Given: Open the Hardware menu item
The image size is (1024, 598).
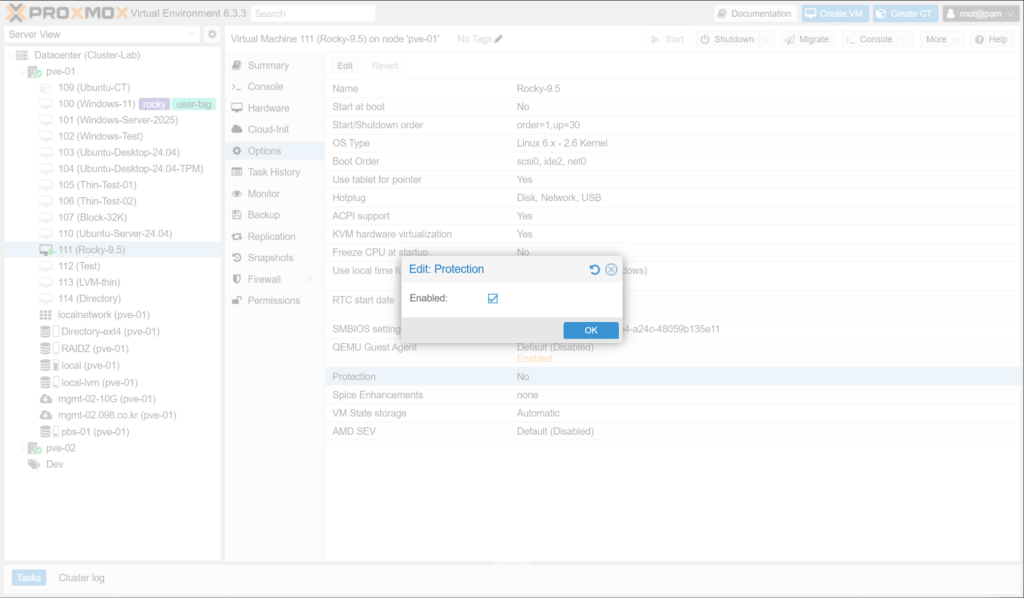Looking at the screenshot, I should [x=268, y=108].
